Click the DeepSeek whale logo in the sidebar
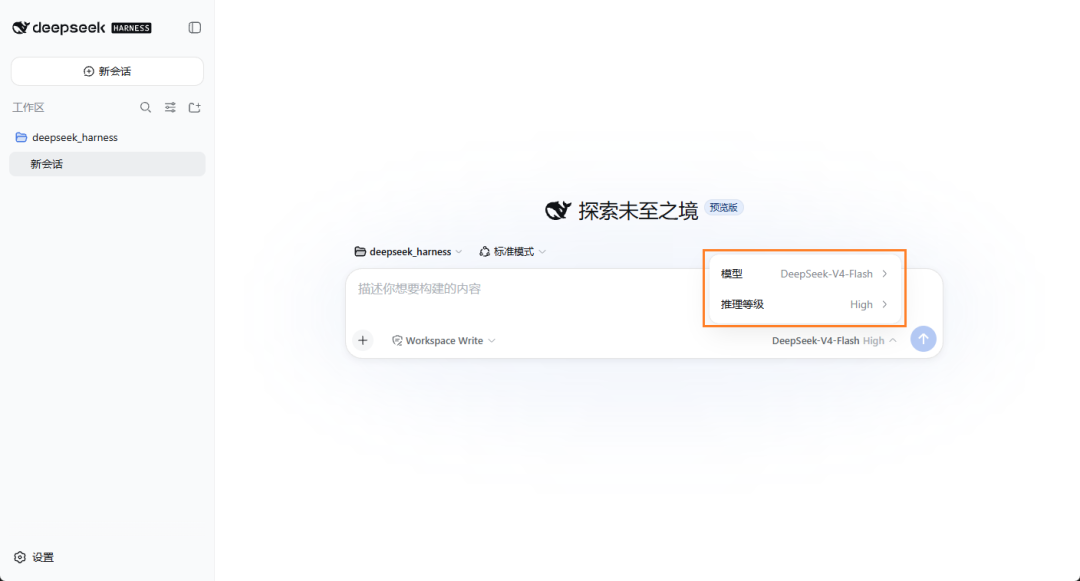 pyautogui.click(x=21, y=28)
